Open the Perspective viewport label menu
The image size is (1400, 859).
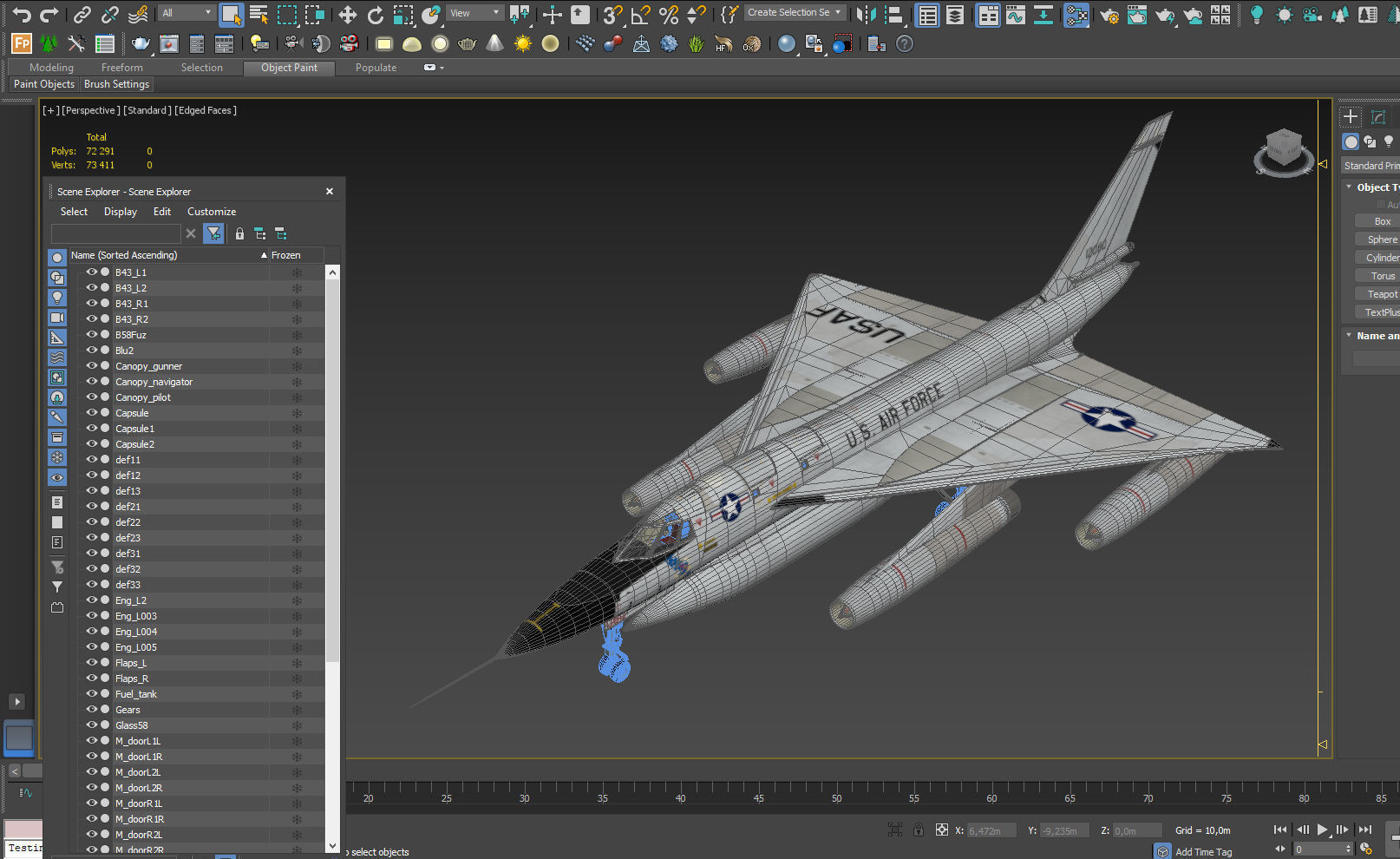pyautogui.click(x=91, y=110)
